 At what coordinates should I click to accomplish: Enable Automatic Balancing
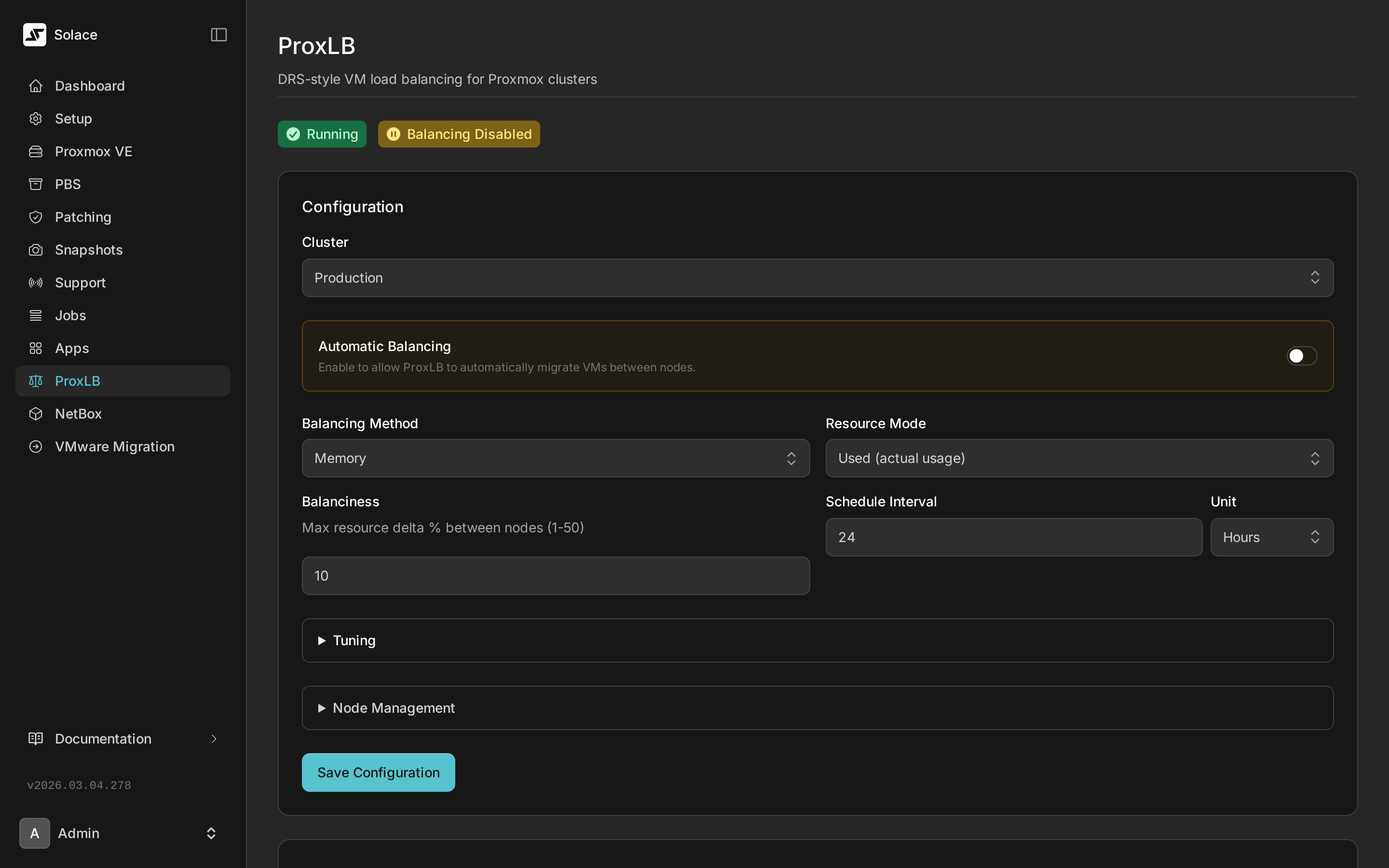[1301, 356]
